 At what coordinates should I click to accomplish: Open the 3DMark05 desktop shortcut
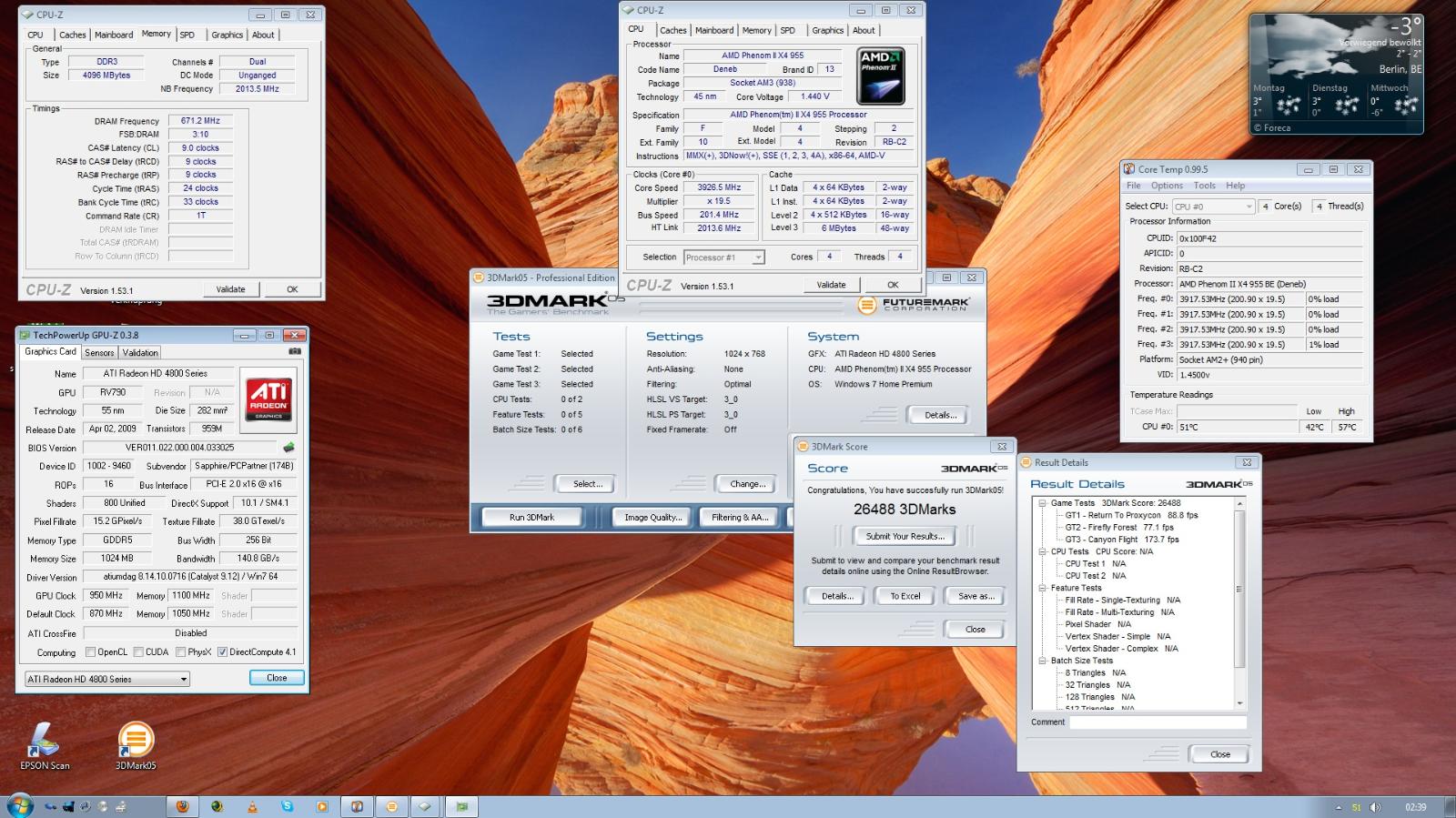136,745
